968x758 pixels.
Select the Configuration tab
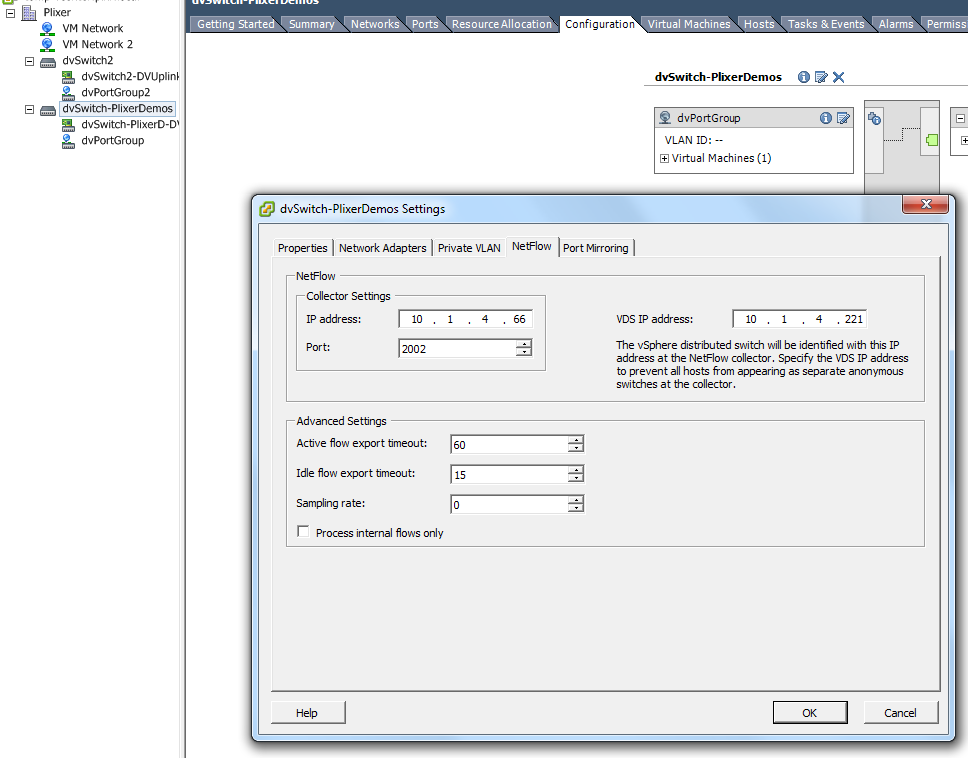click(599, 24)
